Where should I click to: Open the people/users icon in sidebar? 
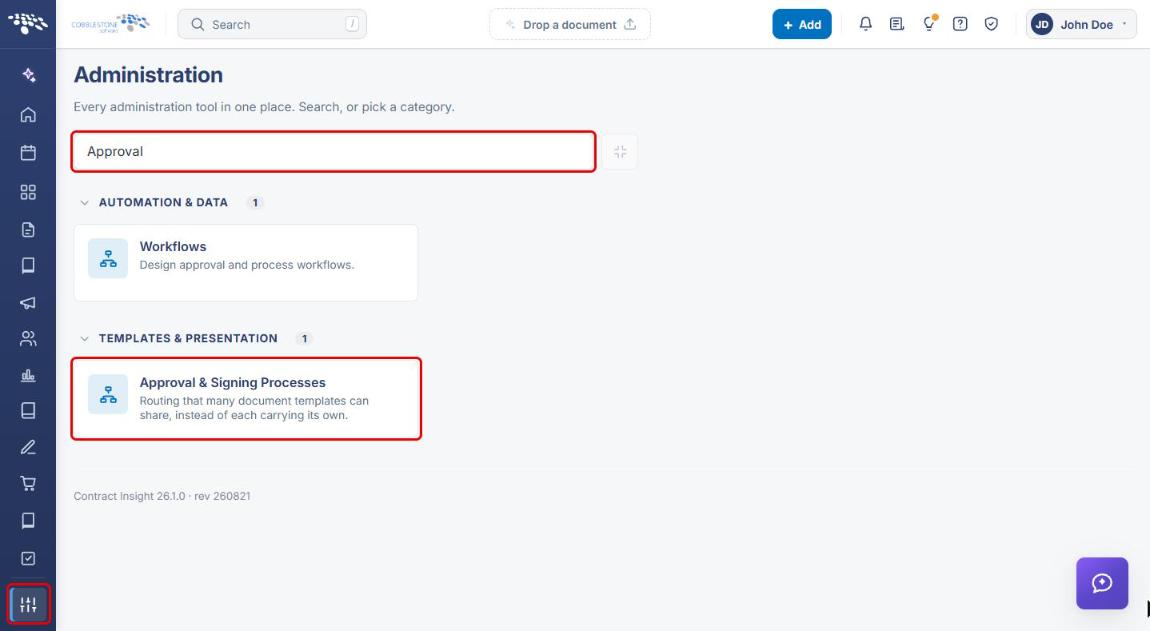coord(28,338)
